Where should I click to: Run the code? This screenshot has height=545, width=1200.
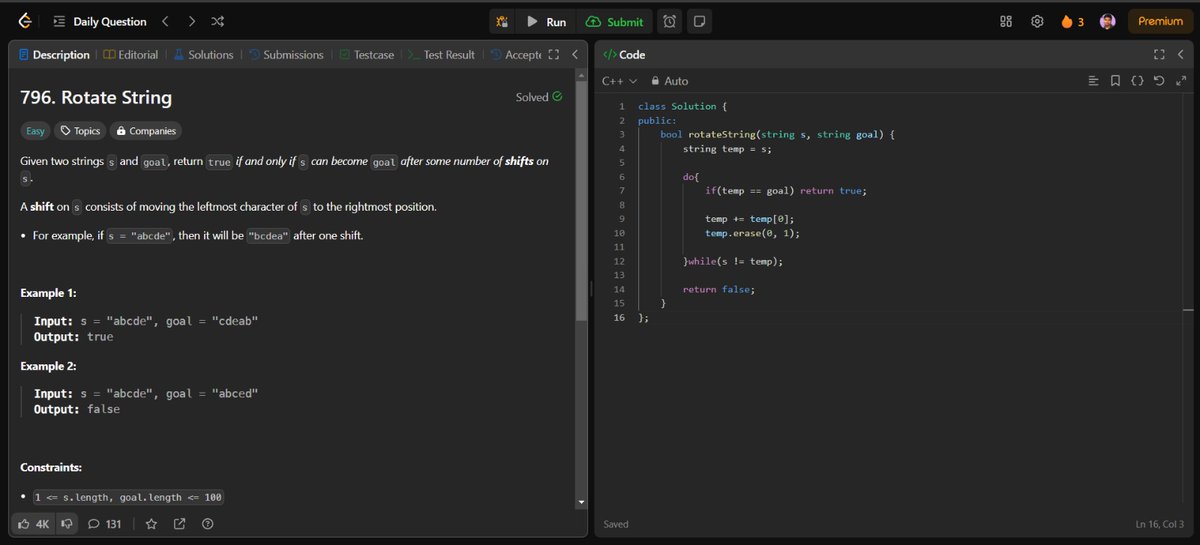click(x=546, y=21)
